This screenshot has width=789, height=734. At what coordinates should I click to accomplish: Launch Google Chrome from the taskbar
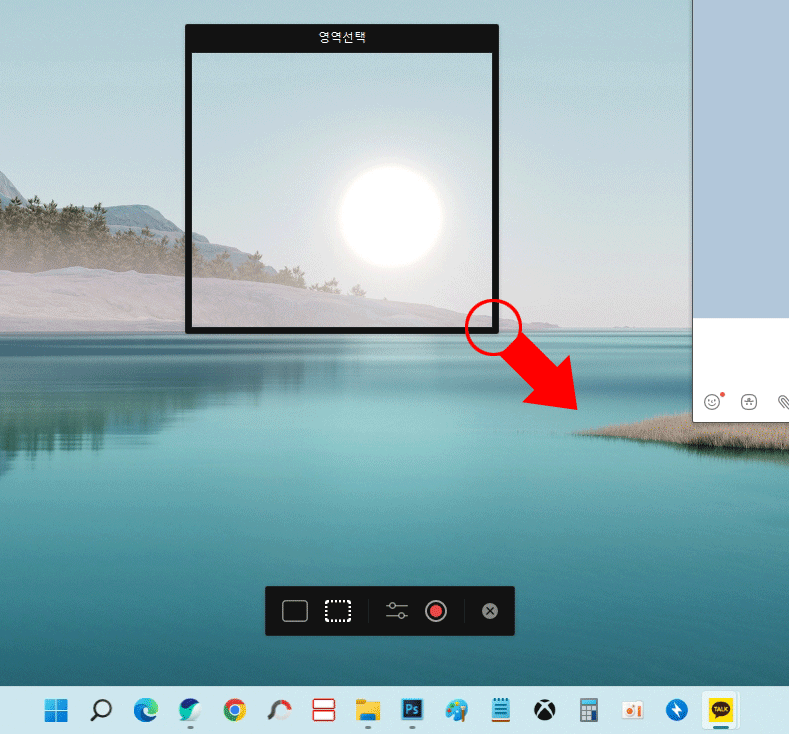pos(234,710)
